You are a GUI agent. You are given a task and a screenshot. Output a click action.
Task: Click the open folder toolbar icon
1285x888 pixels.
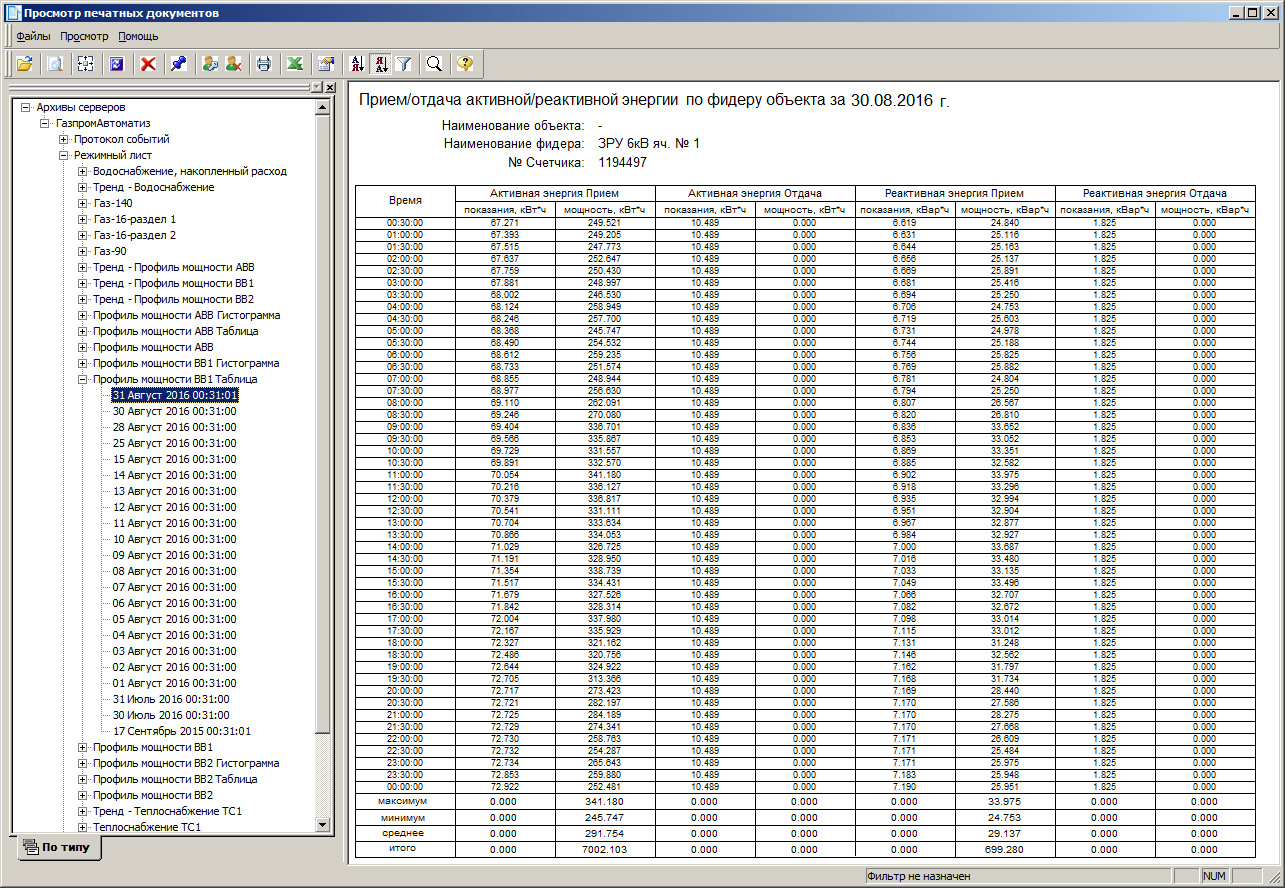pos(25,64)
